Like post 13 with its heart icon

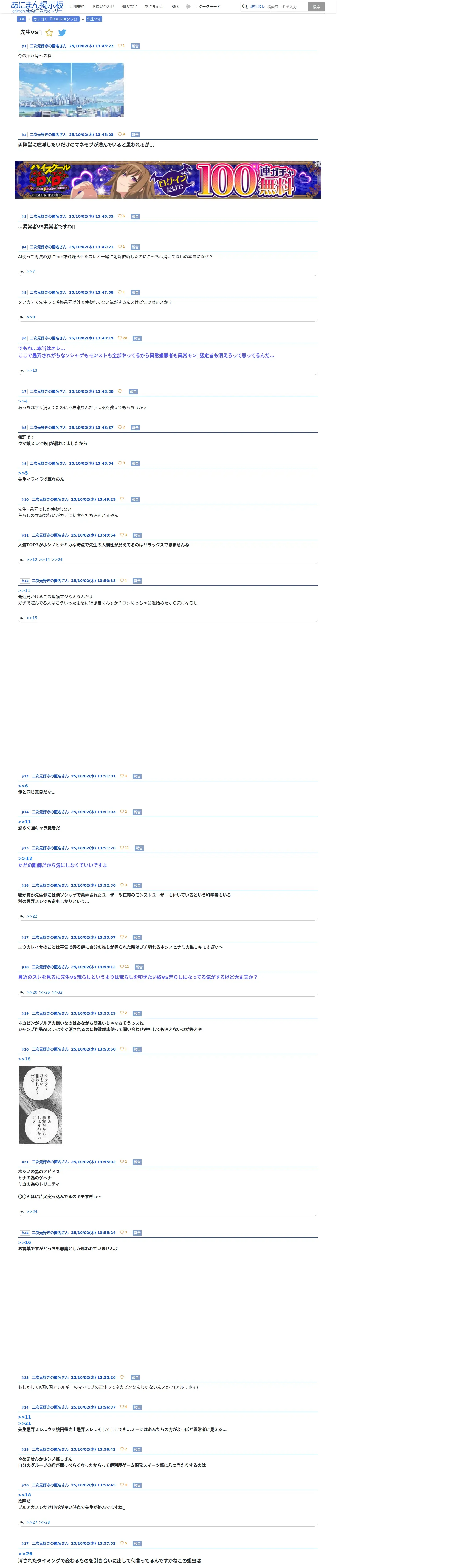tap(122, 776)
